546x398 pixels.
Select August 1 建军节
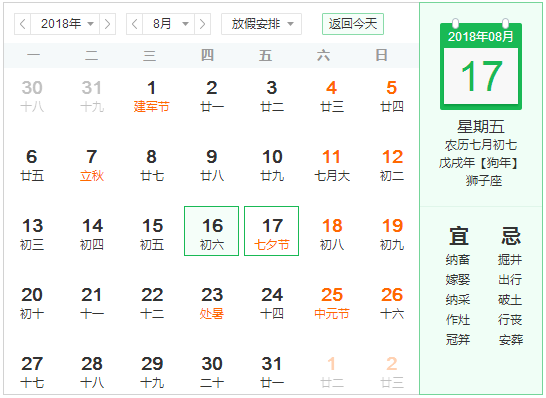151,96
